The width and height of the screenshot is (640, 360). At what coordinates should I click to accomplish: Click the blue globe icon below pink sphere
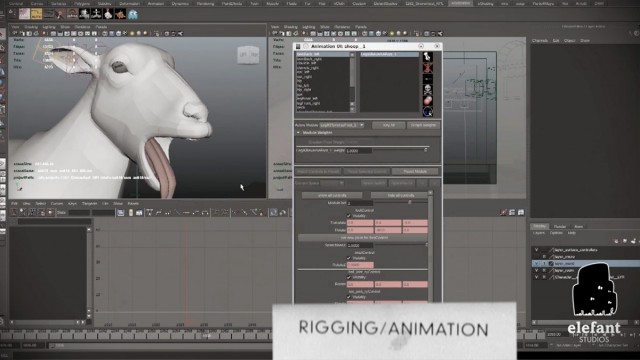[x=427, y=111]
